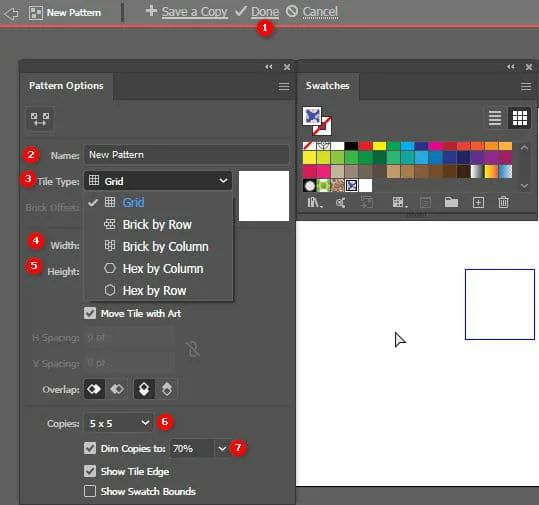Open Show Swatch Kinds menu icon
This screenshot has height=505, width=539.
(x=399, y=202)
